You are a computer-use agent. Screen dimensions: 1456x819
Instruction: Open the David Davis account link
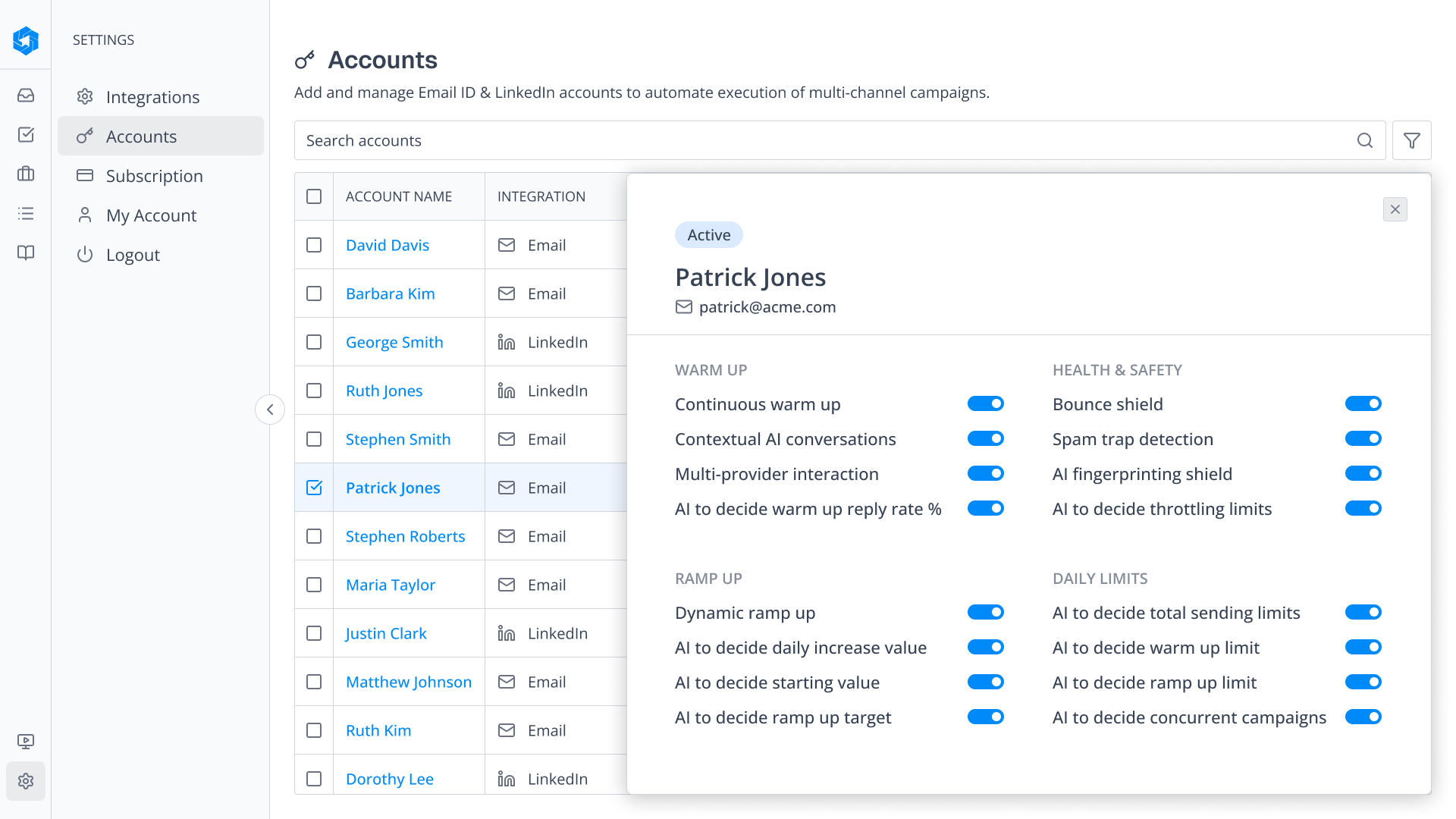(x=387, y=245)
